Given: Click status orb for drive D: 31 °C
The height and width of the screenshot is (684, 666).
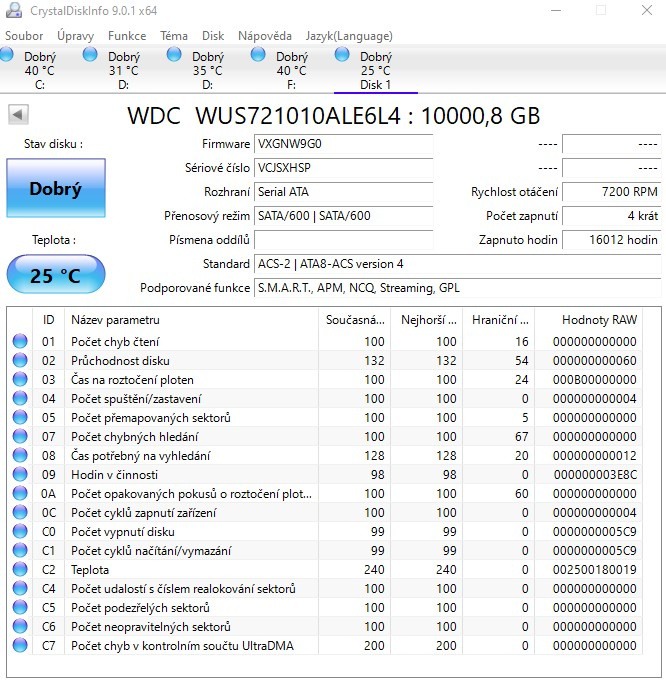Looking at the screenshot, I should point(90,55).
